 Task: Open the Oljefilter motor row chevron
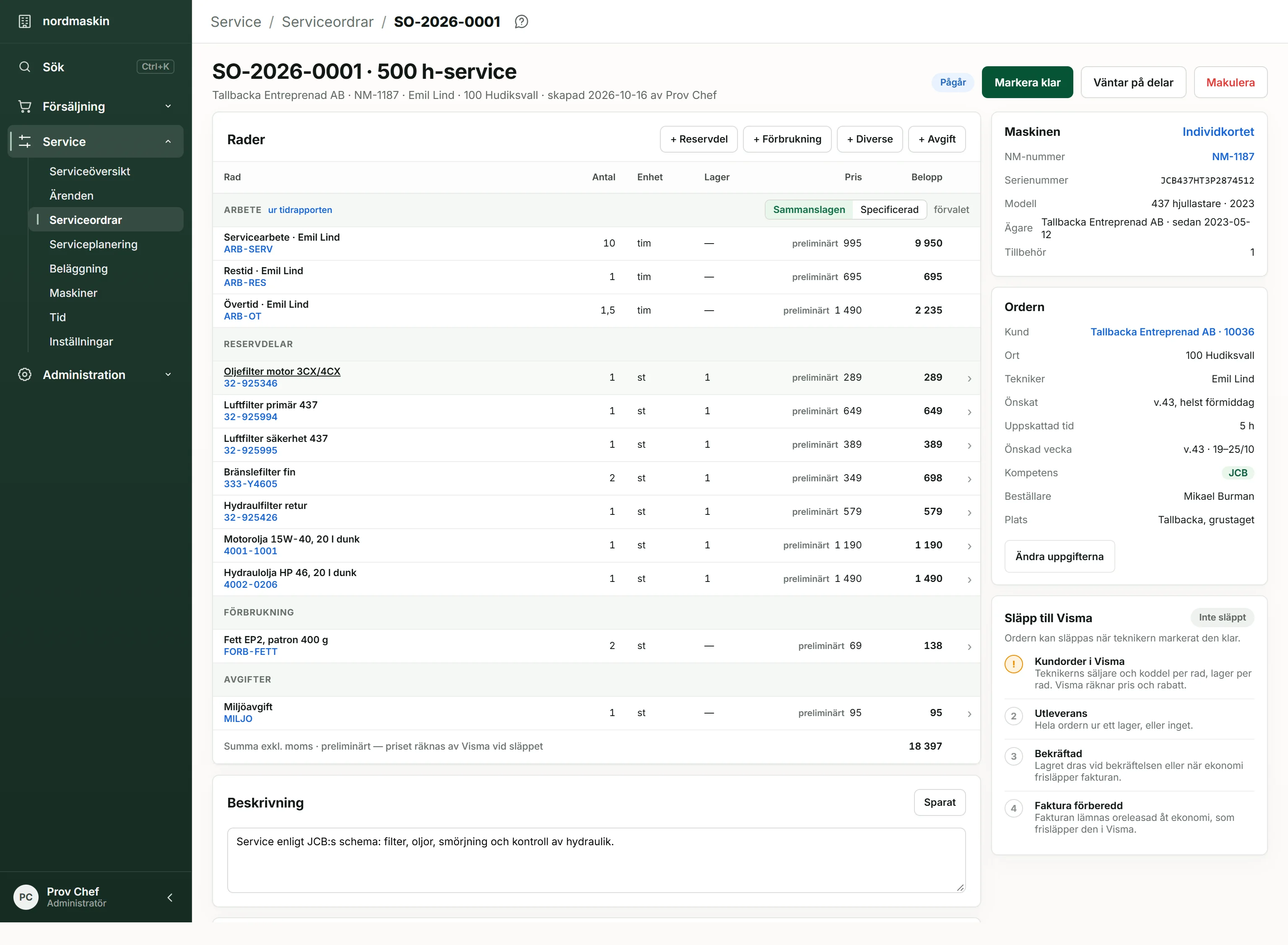pos(969,378)
